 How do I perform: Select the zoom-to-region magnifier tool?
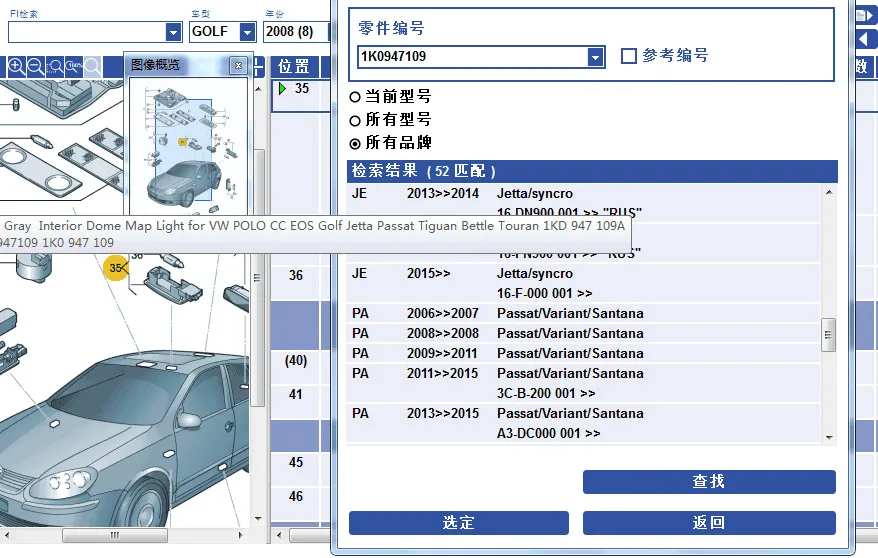click(x=55, y=67)
